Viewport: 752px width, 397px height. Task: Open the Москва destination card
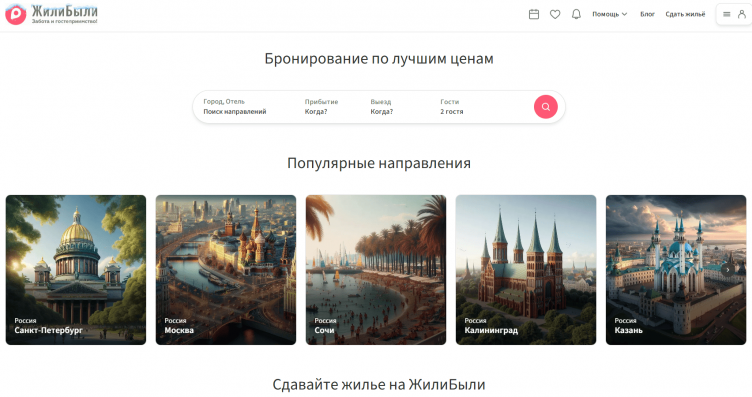tap(226, 269)
